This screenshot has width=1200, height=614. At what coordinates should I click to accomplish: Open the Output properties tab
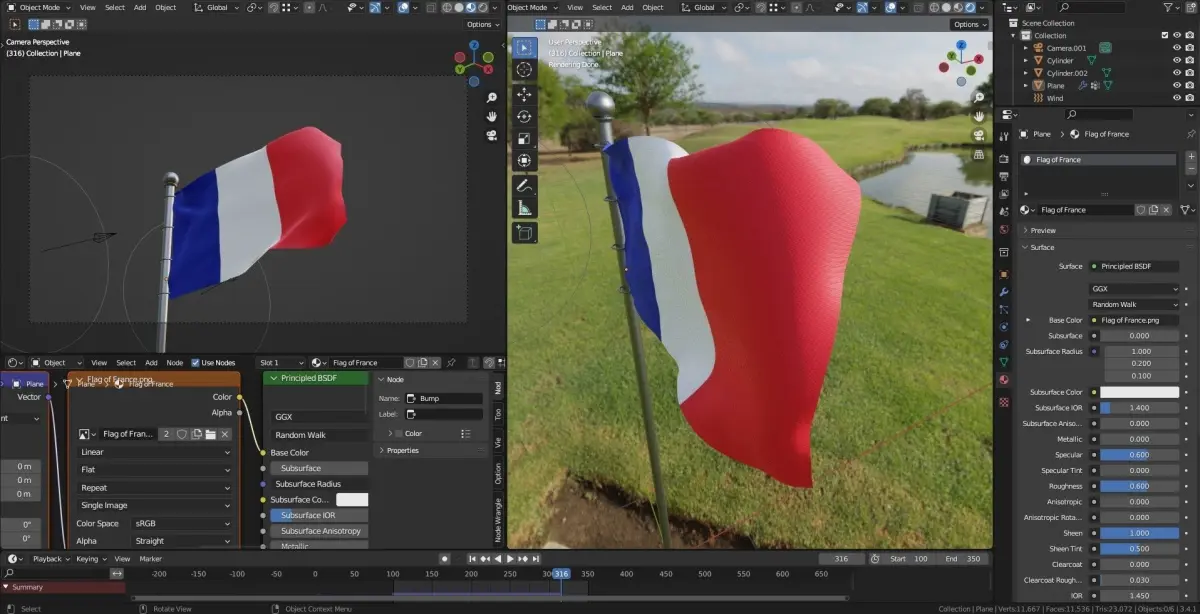(1004, 176)
